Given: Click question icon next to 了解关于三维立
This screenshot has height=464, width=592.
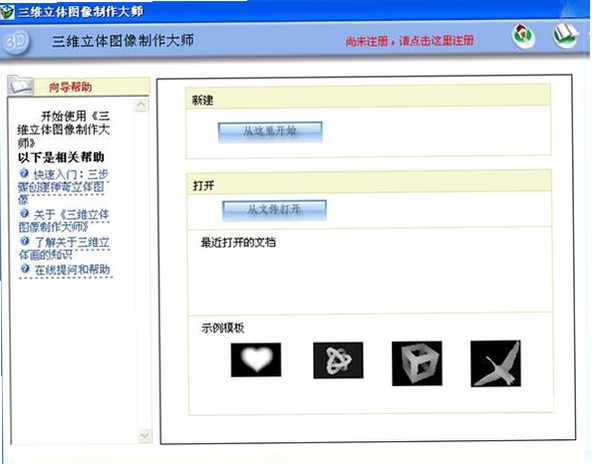Looking at the screenshot, I should pos(25,241).
